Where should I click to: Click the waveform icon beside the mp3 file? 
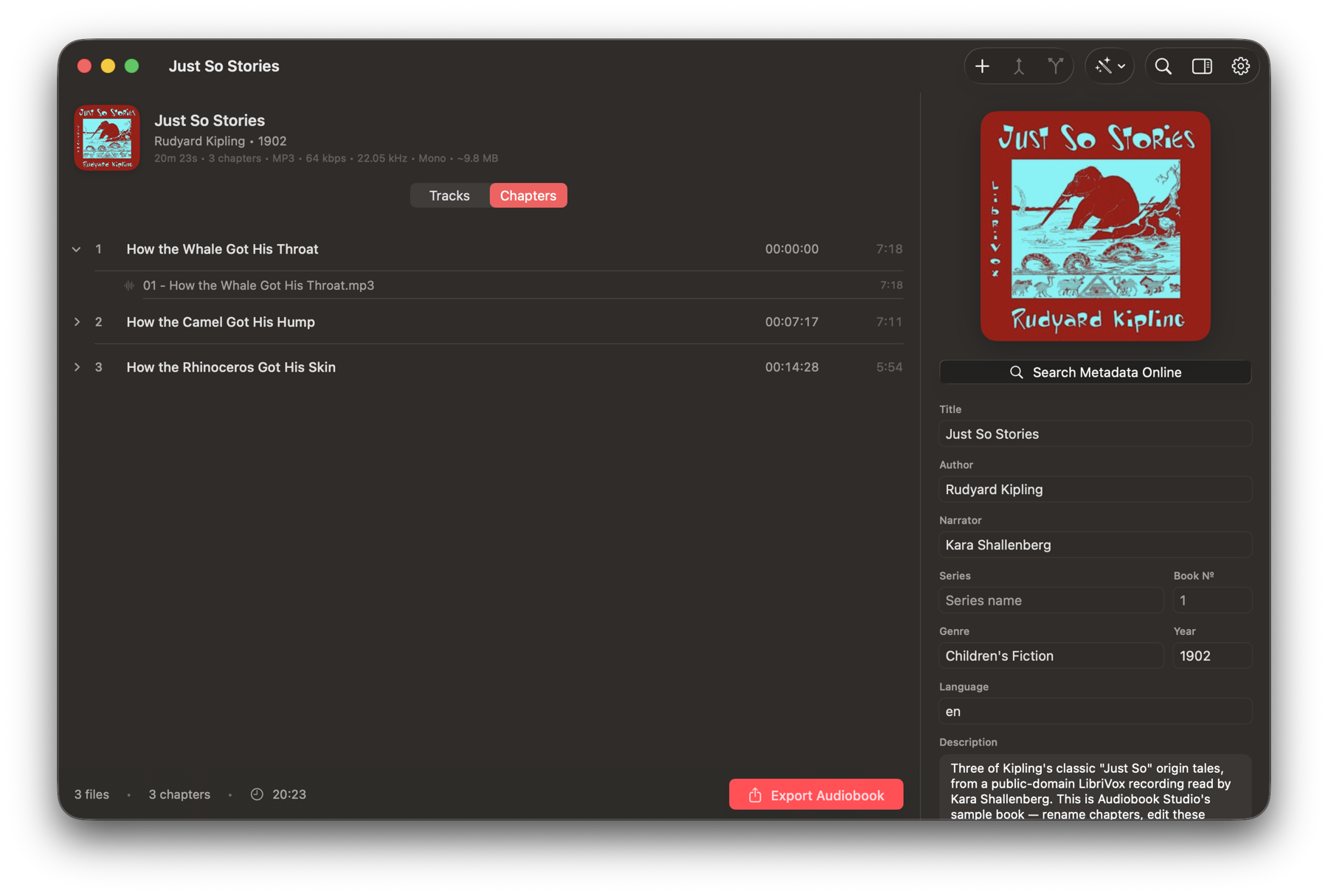tap(129, 285)
